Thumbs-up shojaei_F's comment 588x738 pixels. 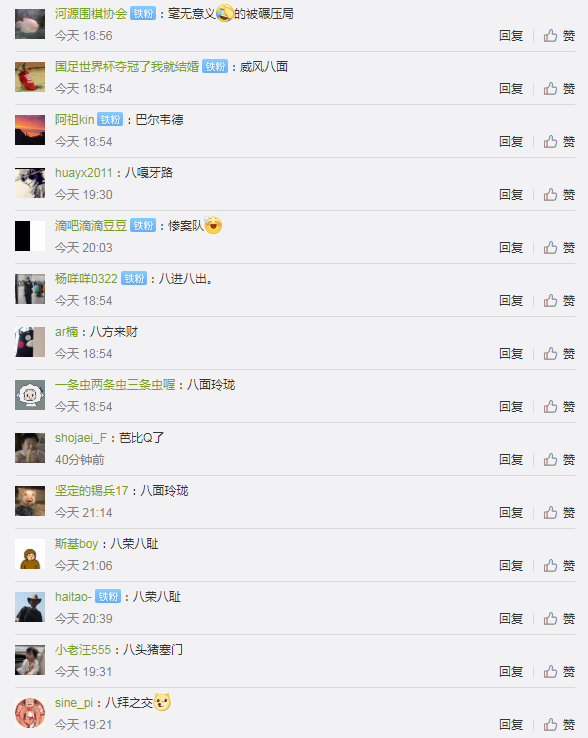(559, 460)
